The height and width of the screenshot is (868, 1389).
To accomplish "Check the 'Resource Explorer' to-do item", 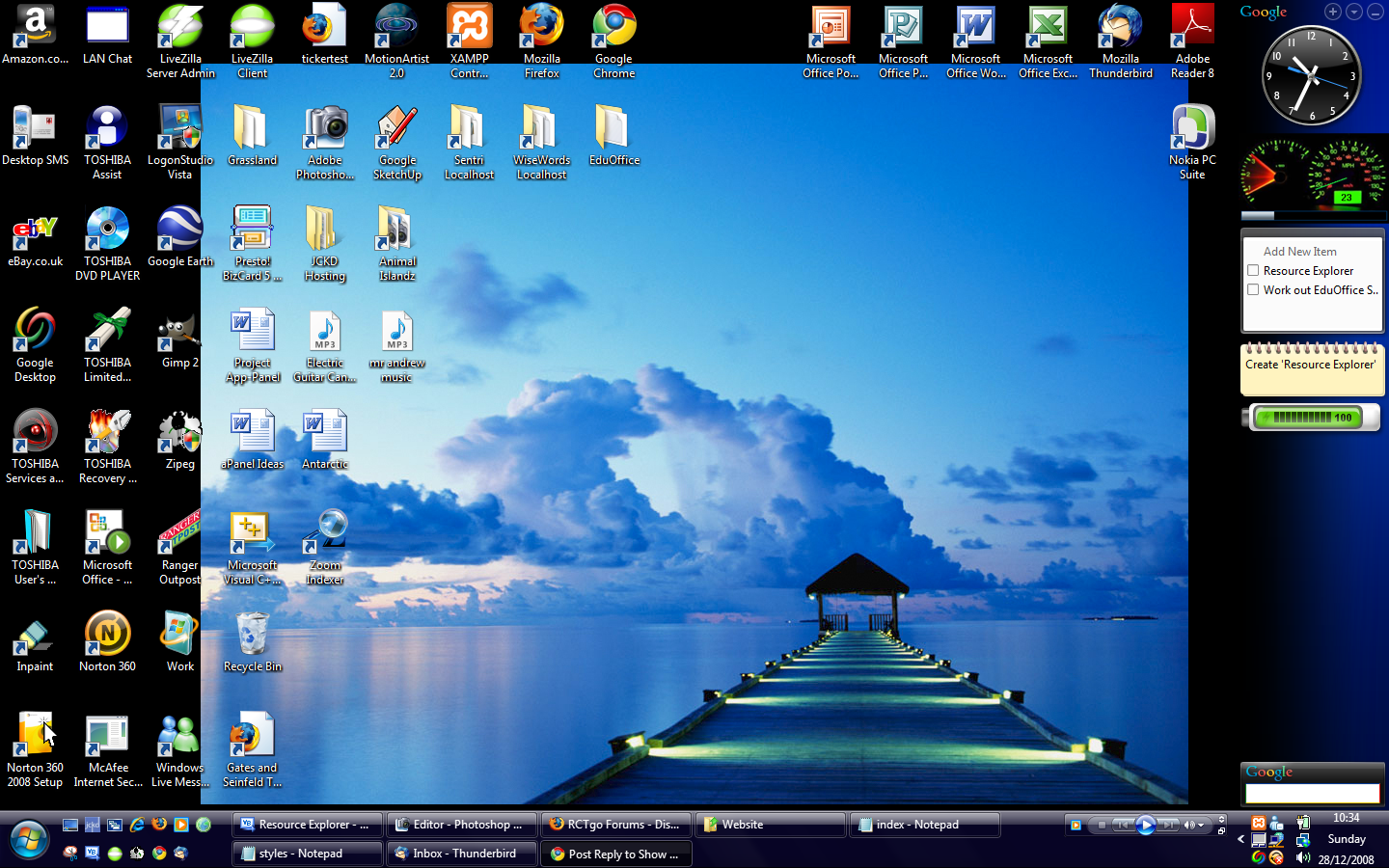I will click(x=1253, y=271).
